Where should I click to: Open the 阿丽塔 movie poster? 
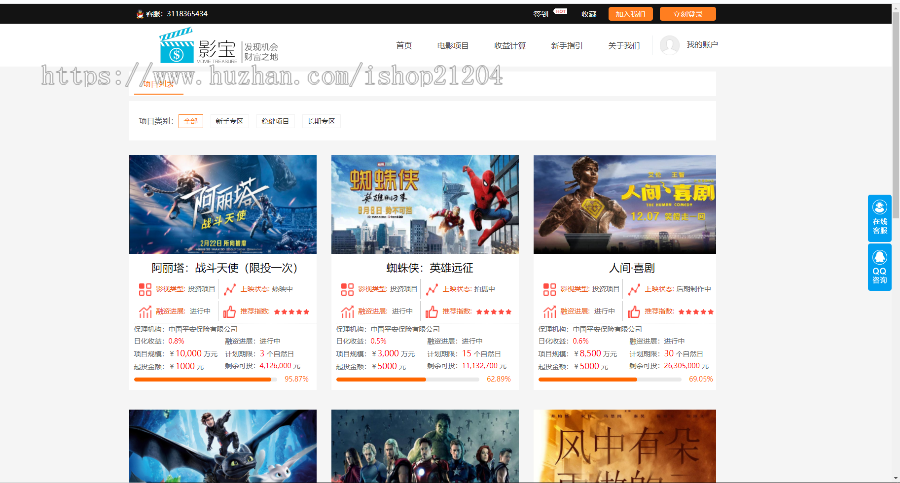pos(223,204)
